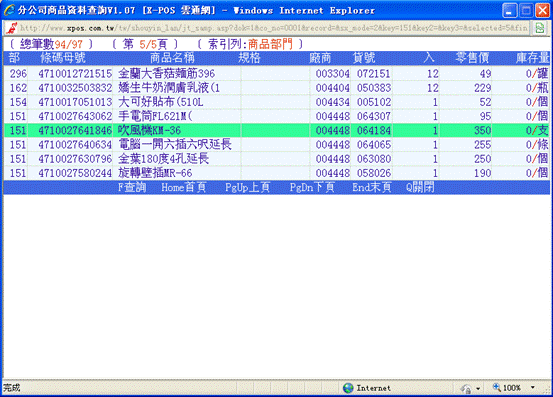This screenshot has height=397, width=553.
Task: Click the 零售價 column header
Action: tap(472, 58)
